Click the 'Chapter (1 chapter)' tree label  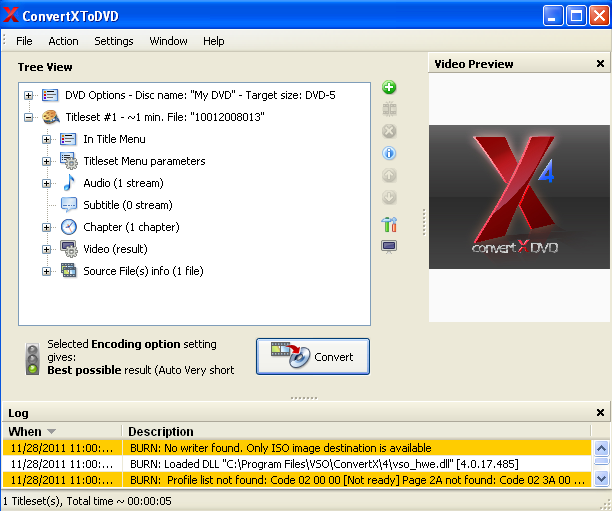pyautogui.click(x=131, y=227)
